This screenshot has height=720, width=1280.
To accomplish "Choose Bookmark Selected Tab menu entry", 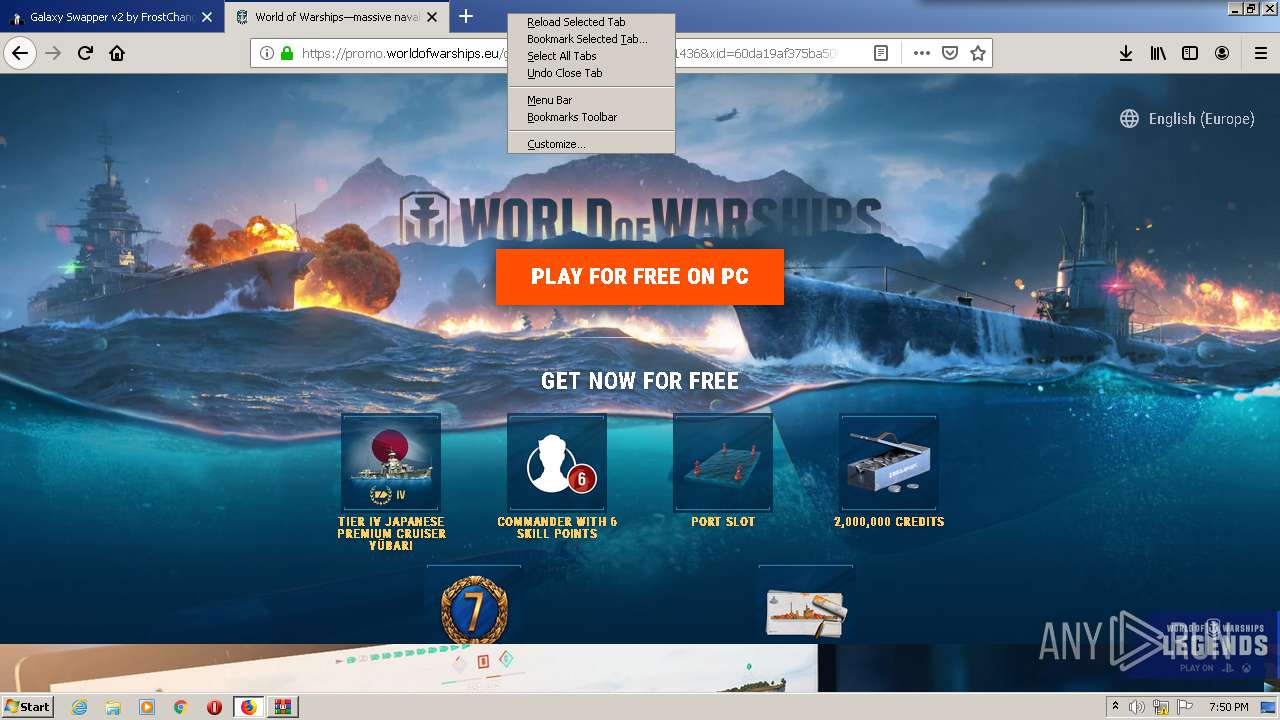I will [591, 39].
